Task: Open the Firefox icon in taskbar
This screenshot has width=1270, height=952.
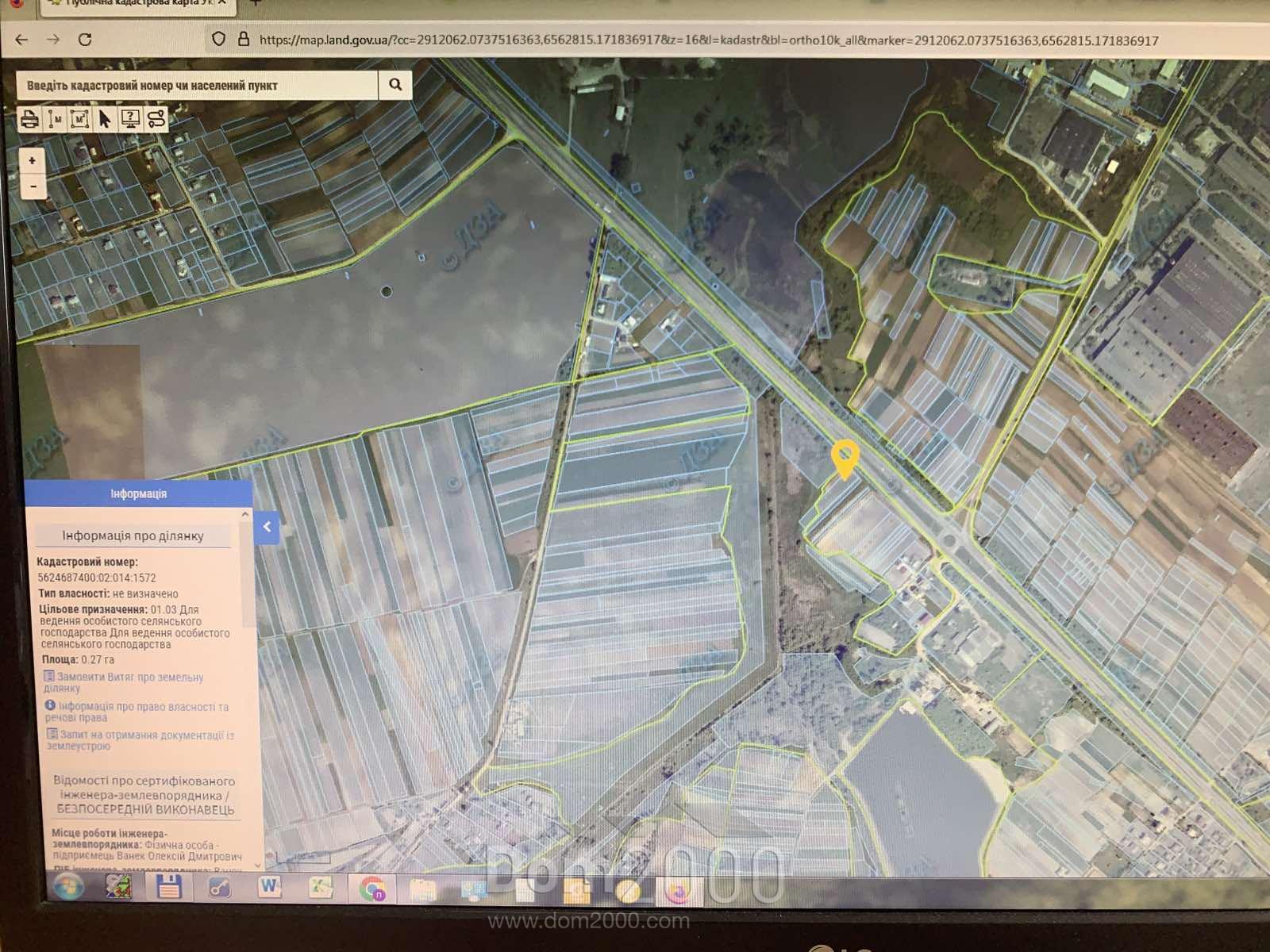Action: [x=678, y=892]
